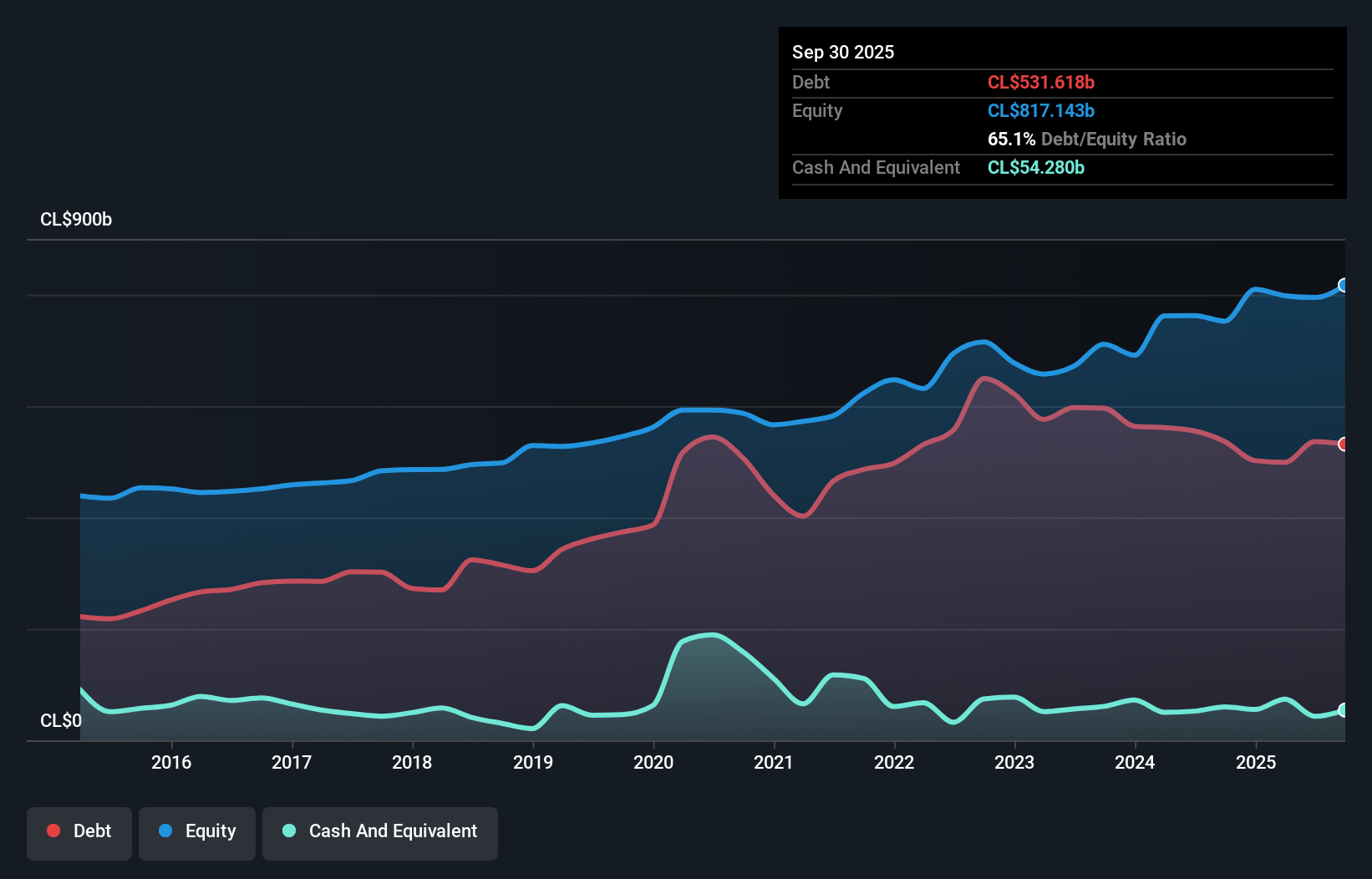Click the 2019 x-axis label
The height and width of the screenshot is (879, 1372).
(x=533, y=762)
